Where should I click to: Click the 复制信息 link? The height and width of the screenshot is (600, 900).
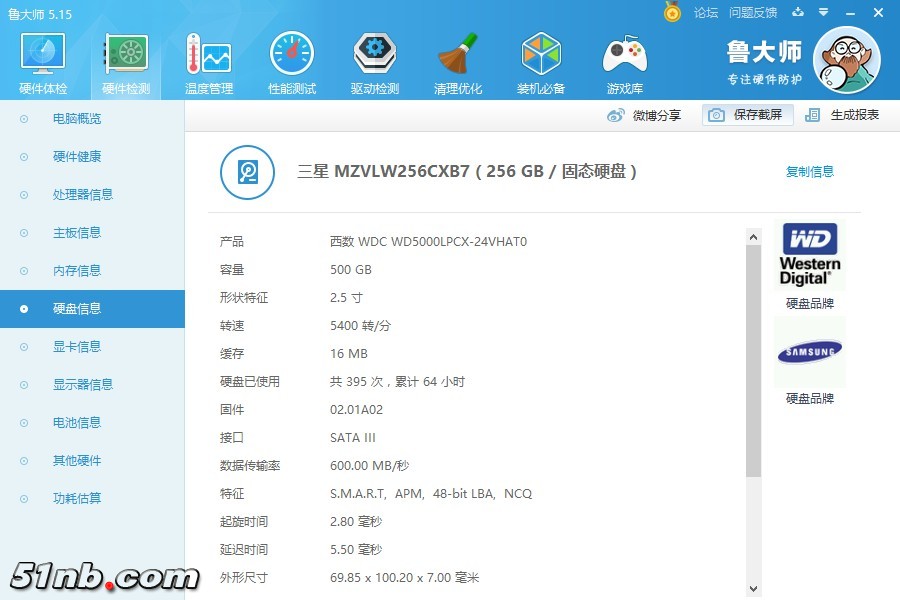810,172
